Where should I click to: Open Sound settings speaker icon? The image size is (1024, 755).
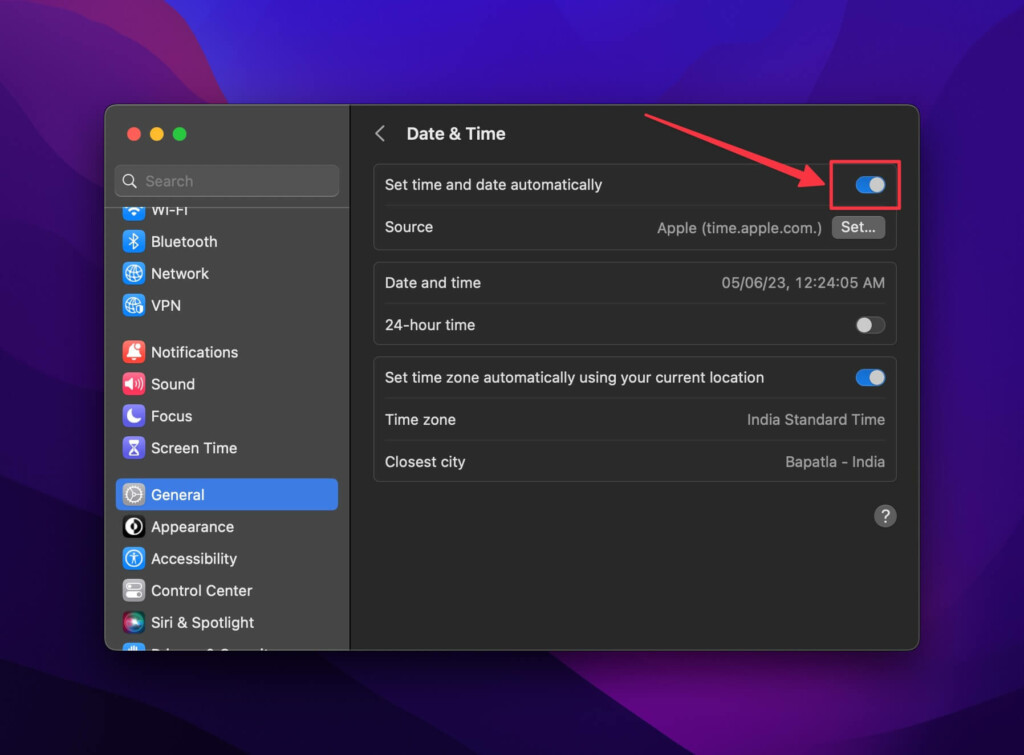(x=134, y=384)
